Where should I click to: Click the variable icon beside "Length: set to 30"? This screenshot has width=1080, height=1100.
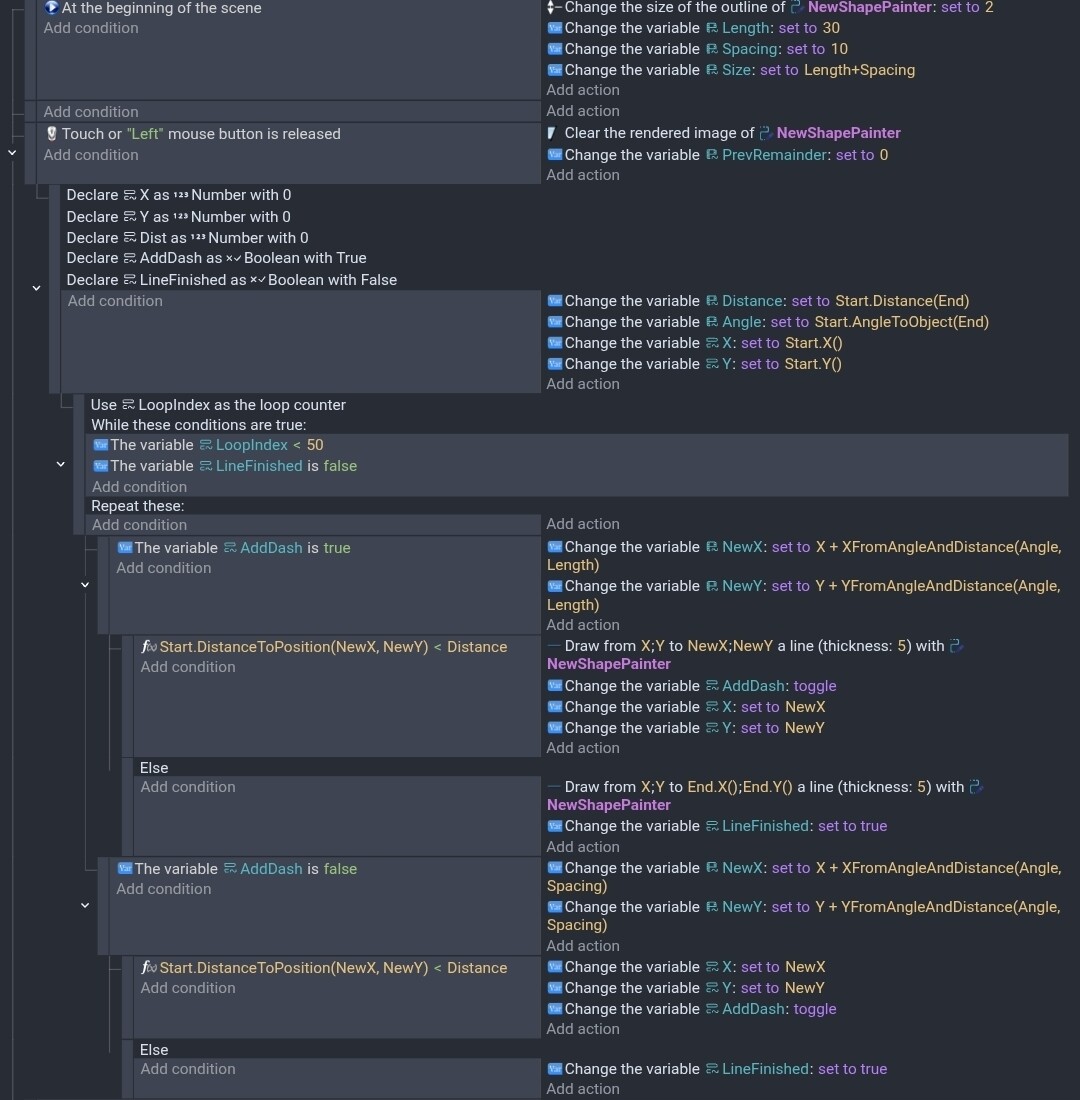(555, 28)
